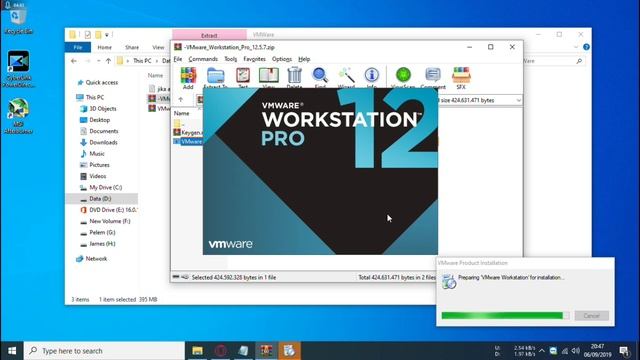Click the WinRAR icon on the taskbar
The height and width of the screenshot is (360, 640).
(x=266, y=351)
